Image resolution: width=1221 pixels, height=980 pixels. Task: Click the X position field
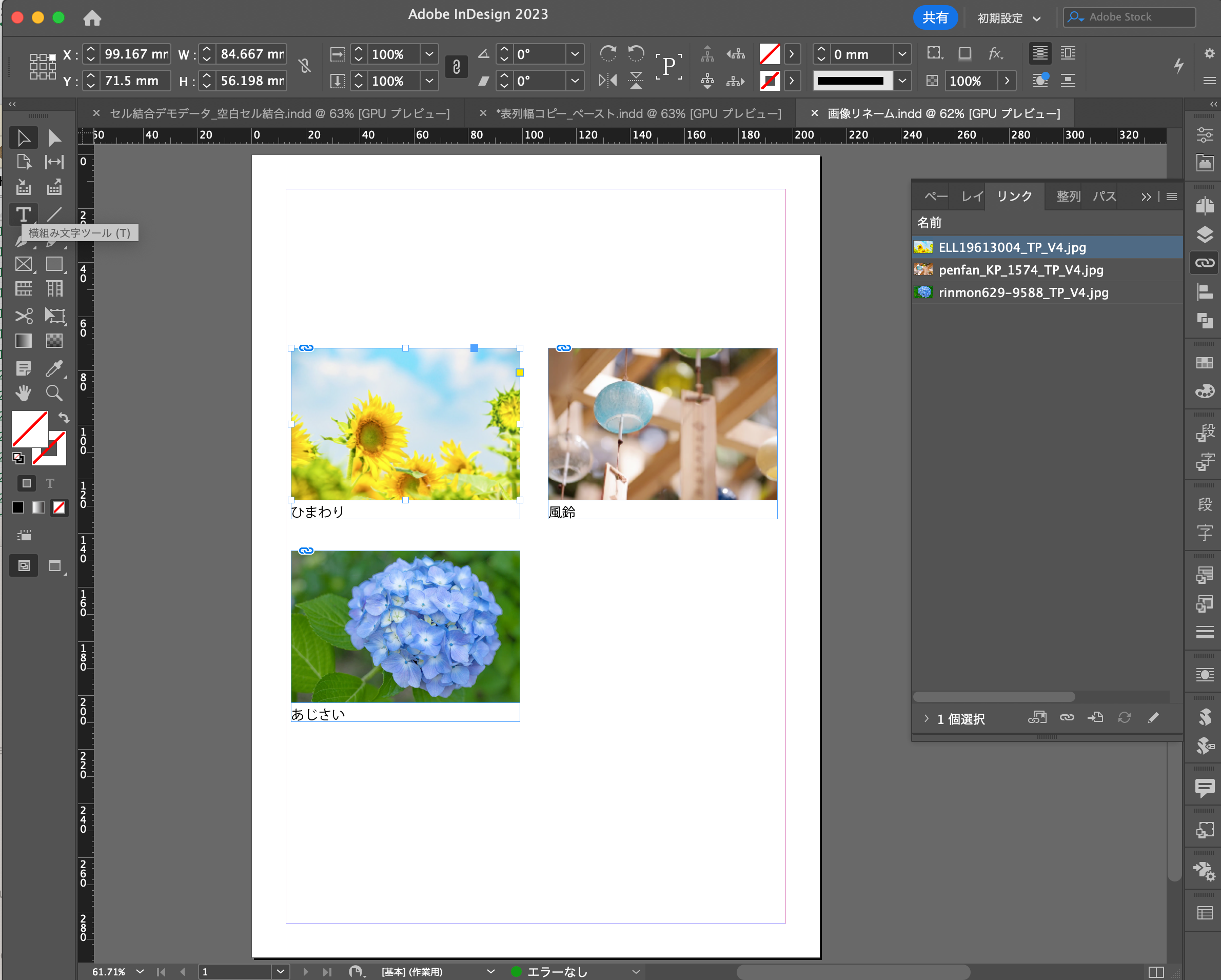tap(135, 54)
